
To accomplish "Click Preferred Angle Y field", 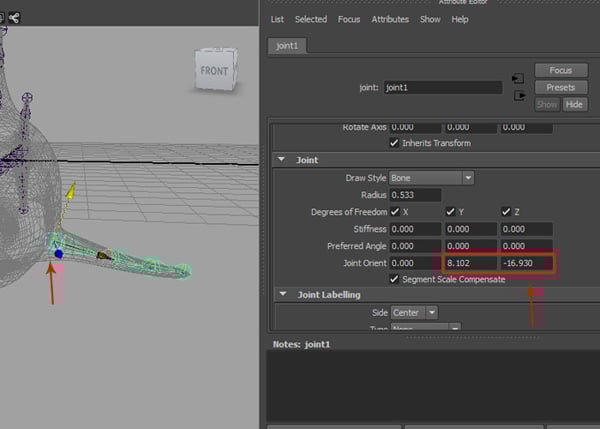I will (x=471, y=246).
